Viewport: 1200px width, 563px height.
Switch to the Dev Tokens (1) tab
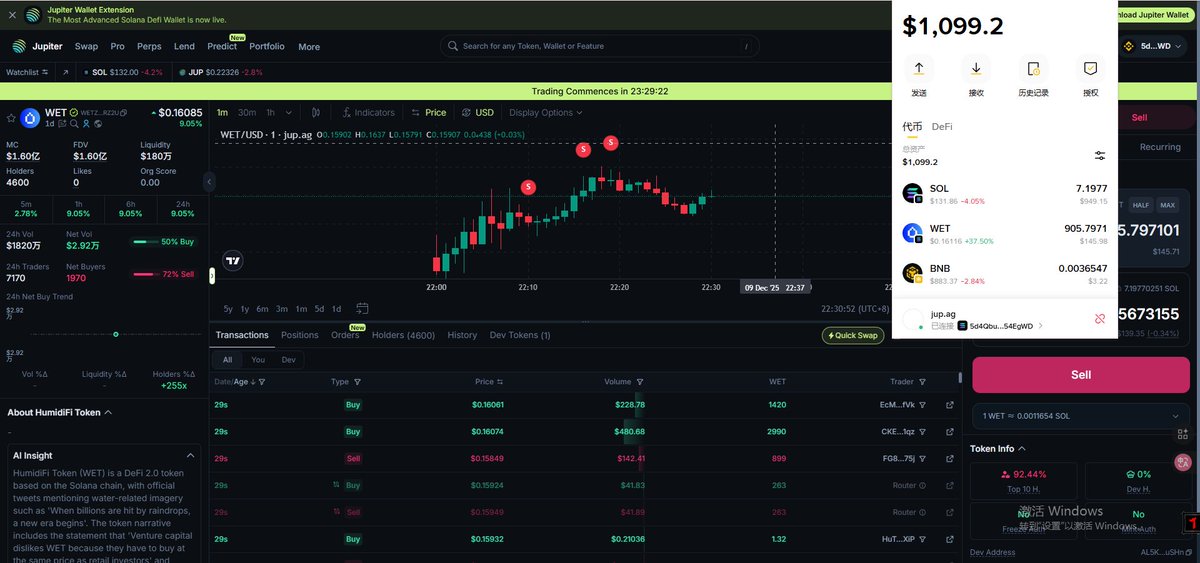pyautogui.click(x=520, y=335)
